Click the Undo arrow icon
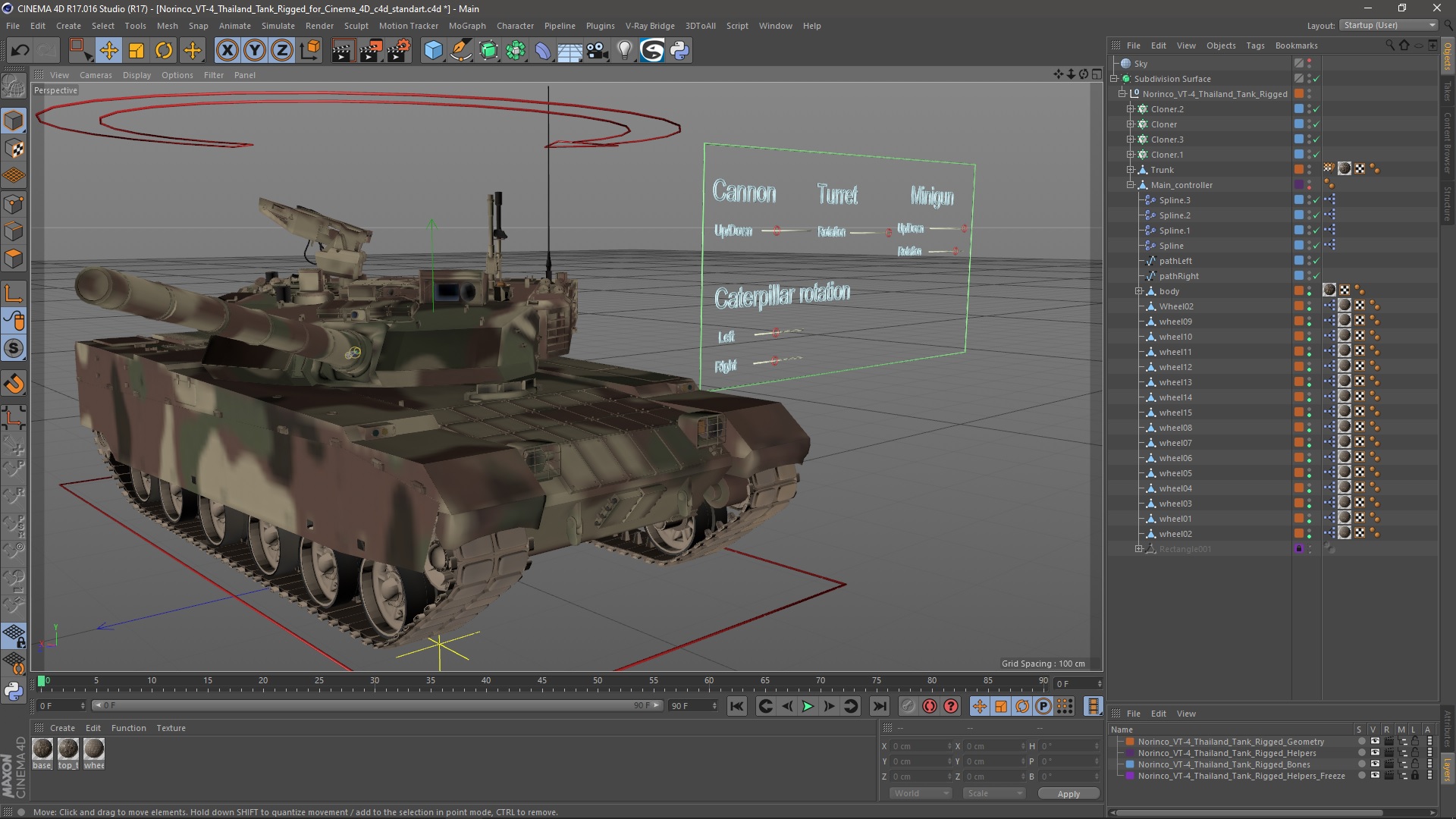1456x819 pixels. pos(20,51)
